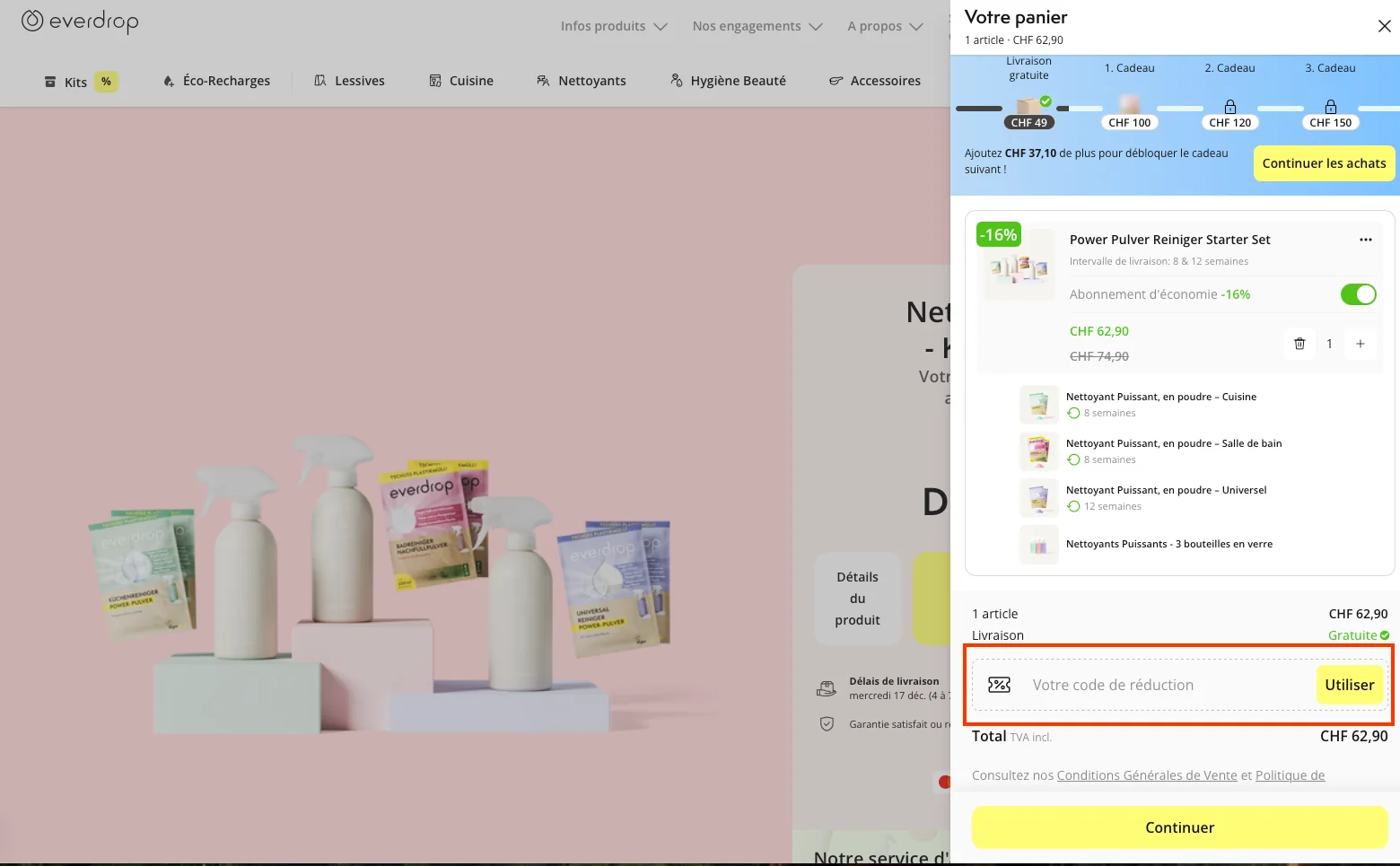Click the Accessoires pen icon
The image size is (1400, 866).
click(x=836, y=81)
